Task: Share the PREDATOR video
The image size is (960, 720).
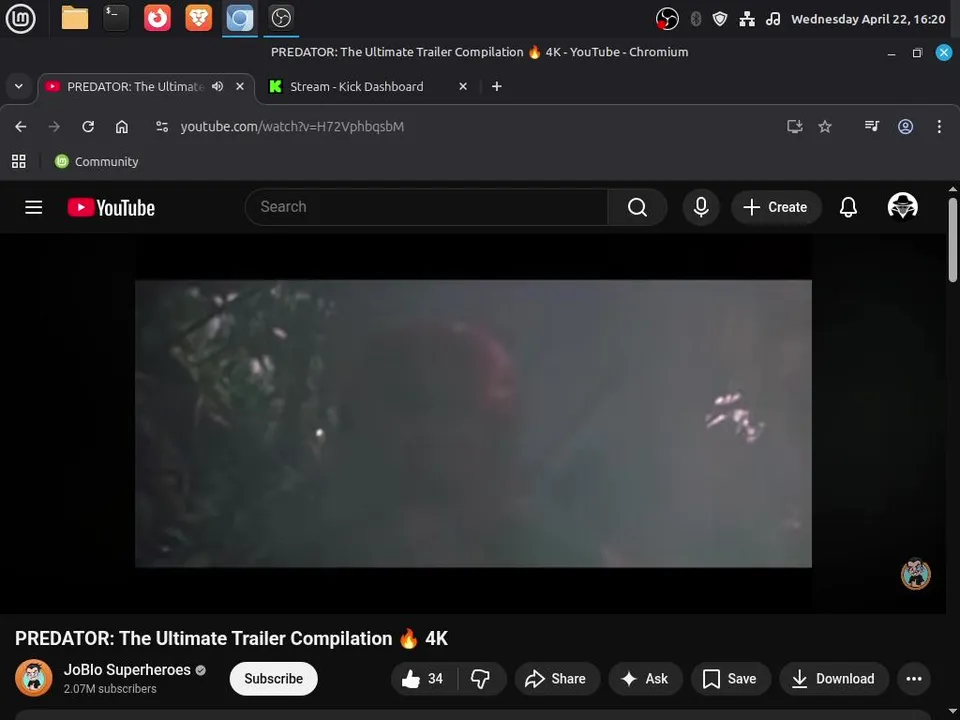Action: (557, 678)
